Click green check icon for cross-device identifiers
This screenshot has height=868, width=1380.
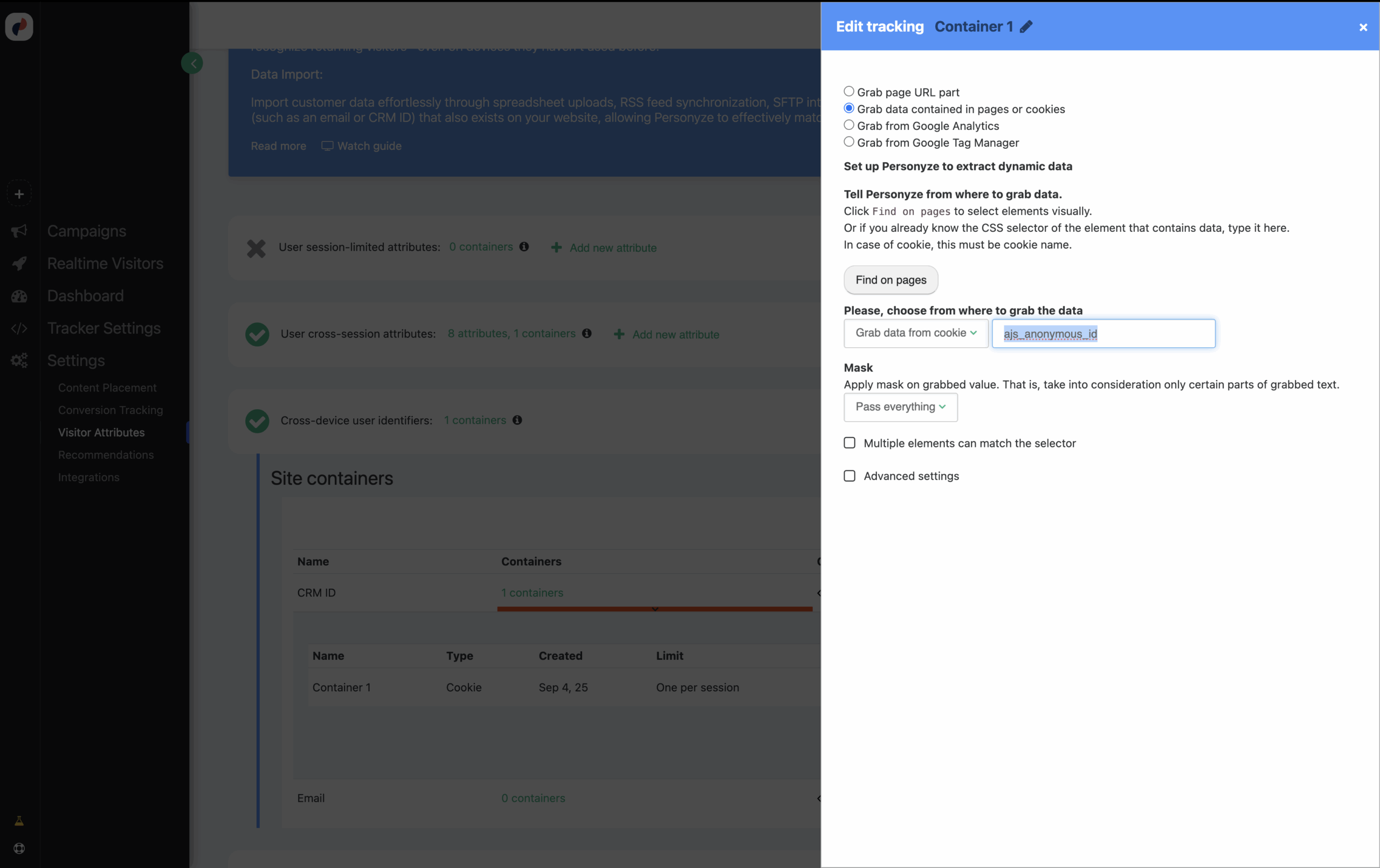tap(257, 422)
